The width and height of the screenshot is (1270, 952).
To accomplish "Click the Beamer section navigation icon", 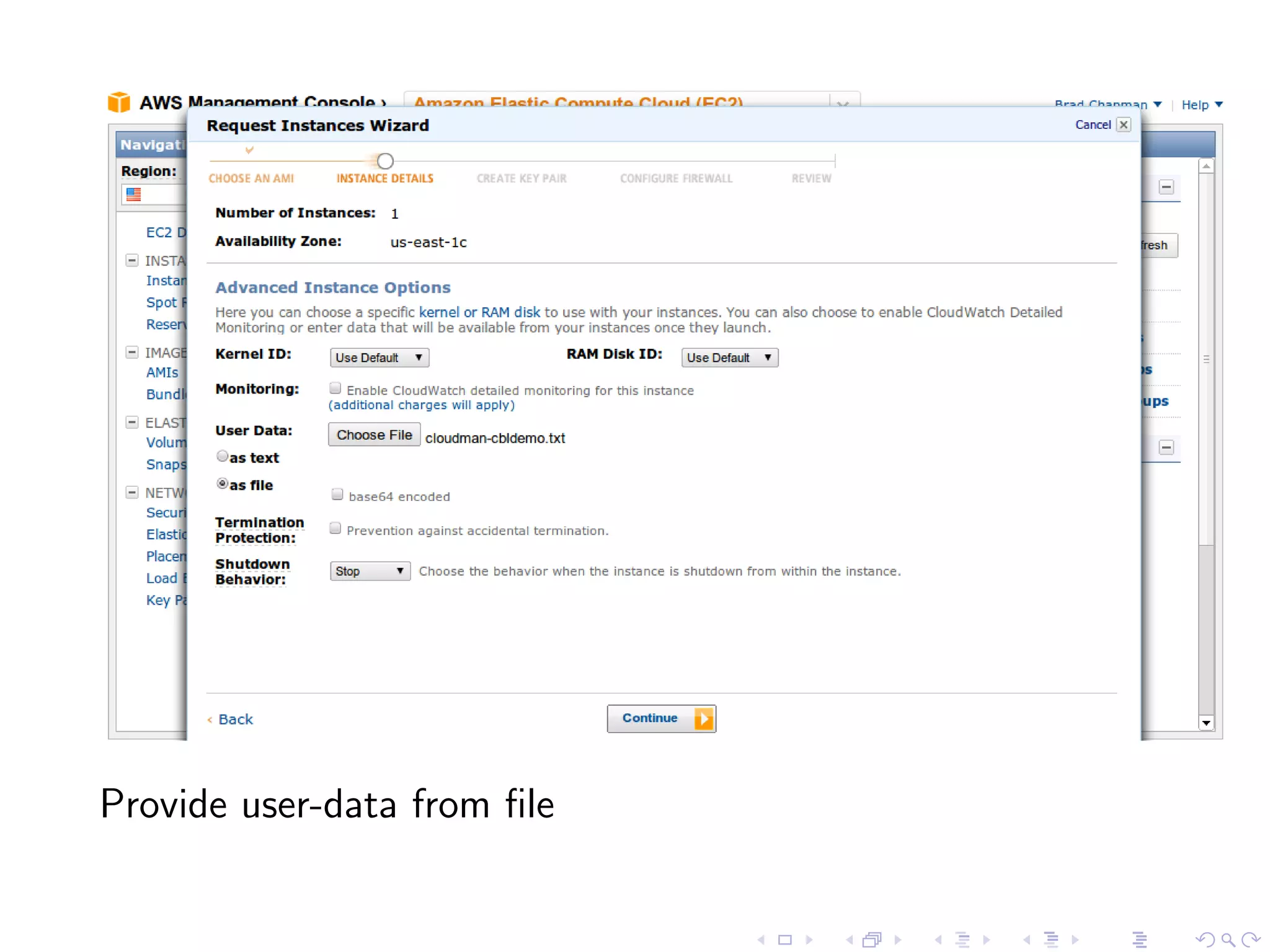I will [1051, 940].
